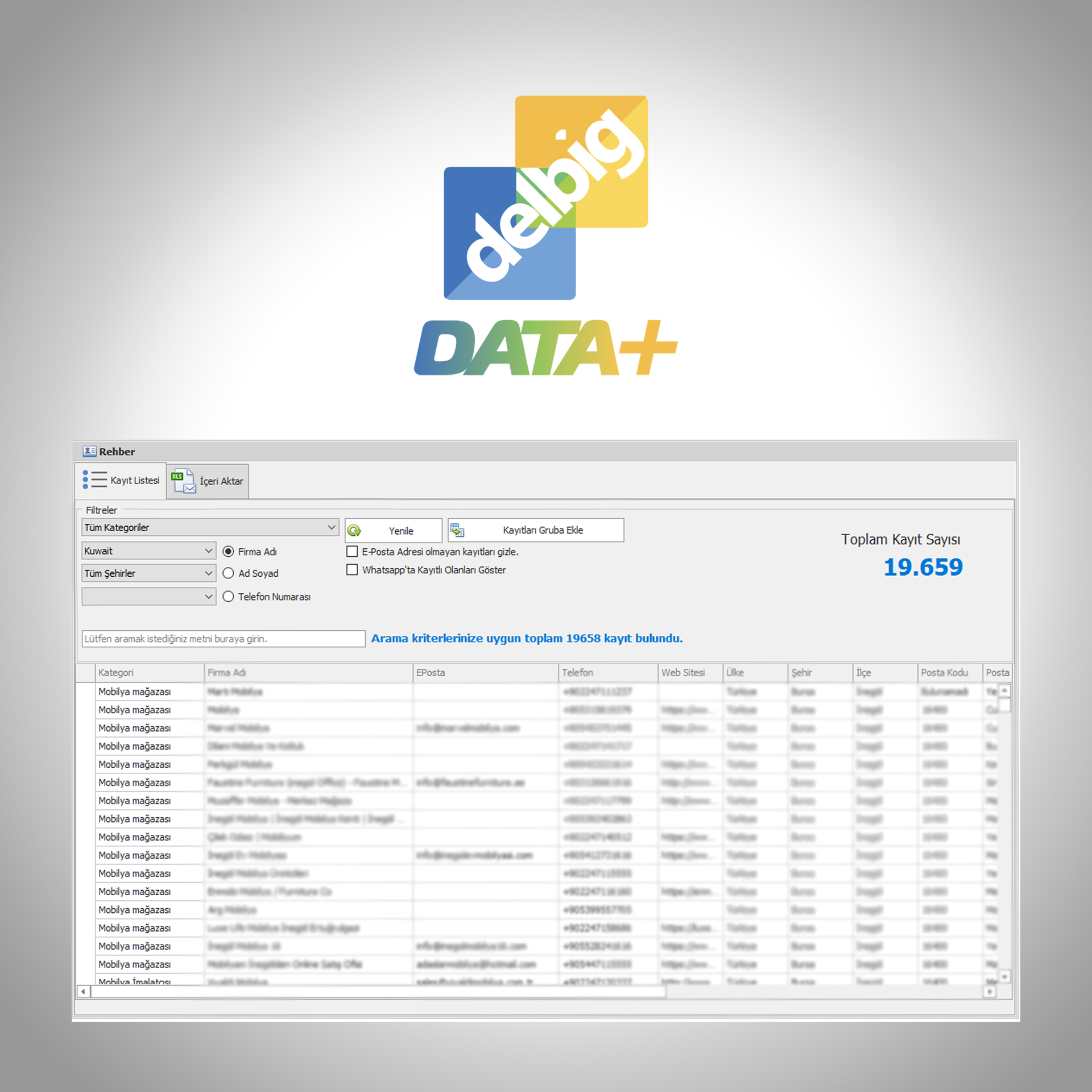The image size is (1092, 1092).
Task: Click the Firma Adı column header
Action: coord(308,672)
